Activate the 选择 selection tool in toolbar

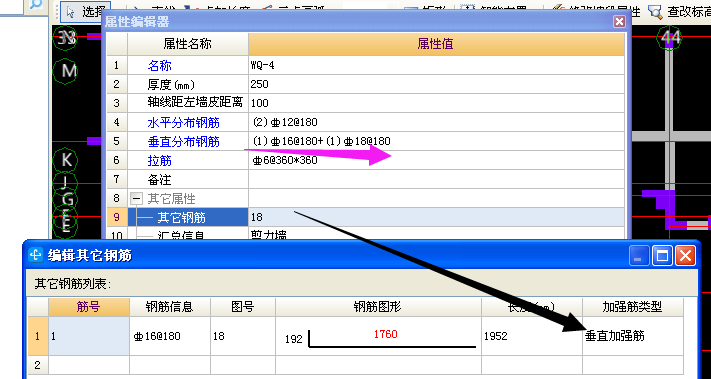[85, 12]
